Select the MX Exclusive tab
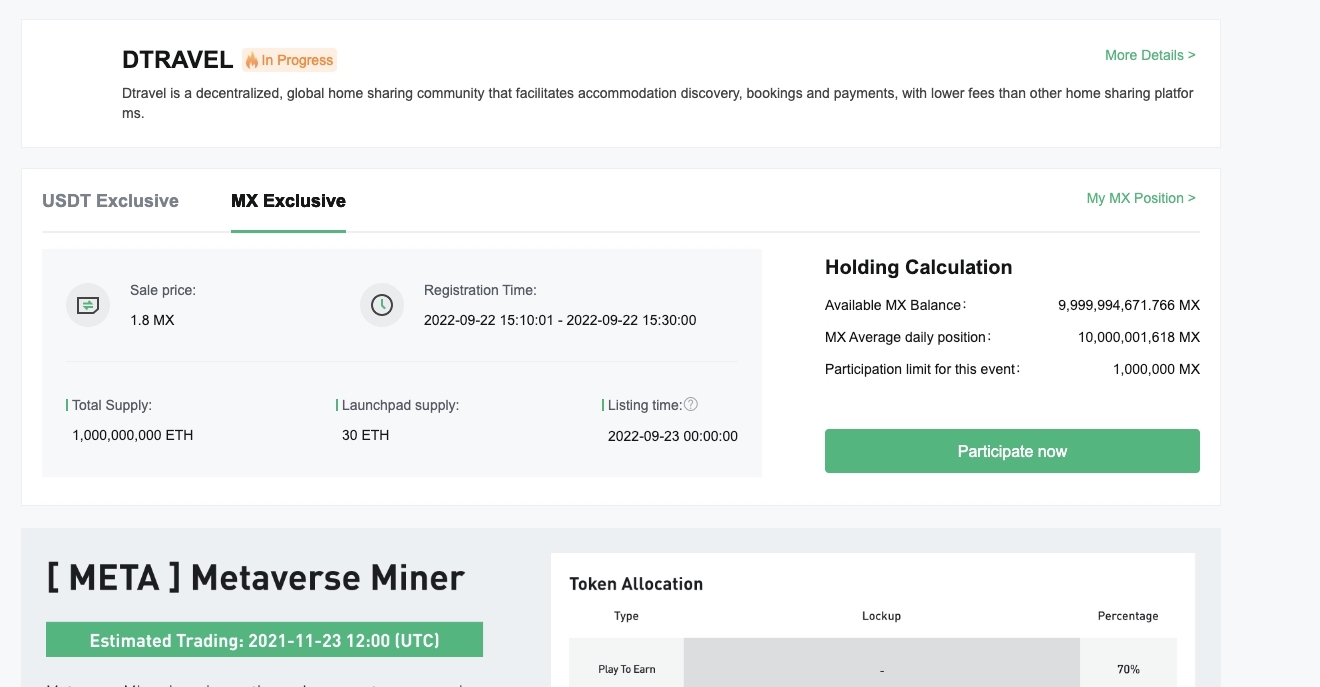The image size is (1320, 687). pos(288,201)
